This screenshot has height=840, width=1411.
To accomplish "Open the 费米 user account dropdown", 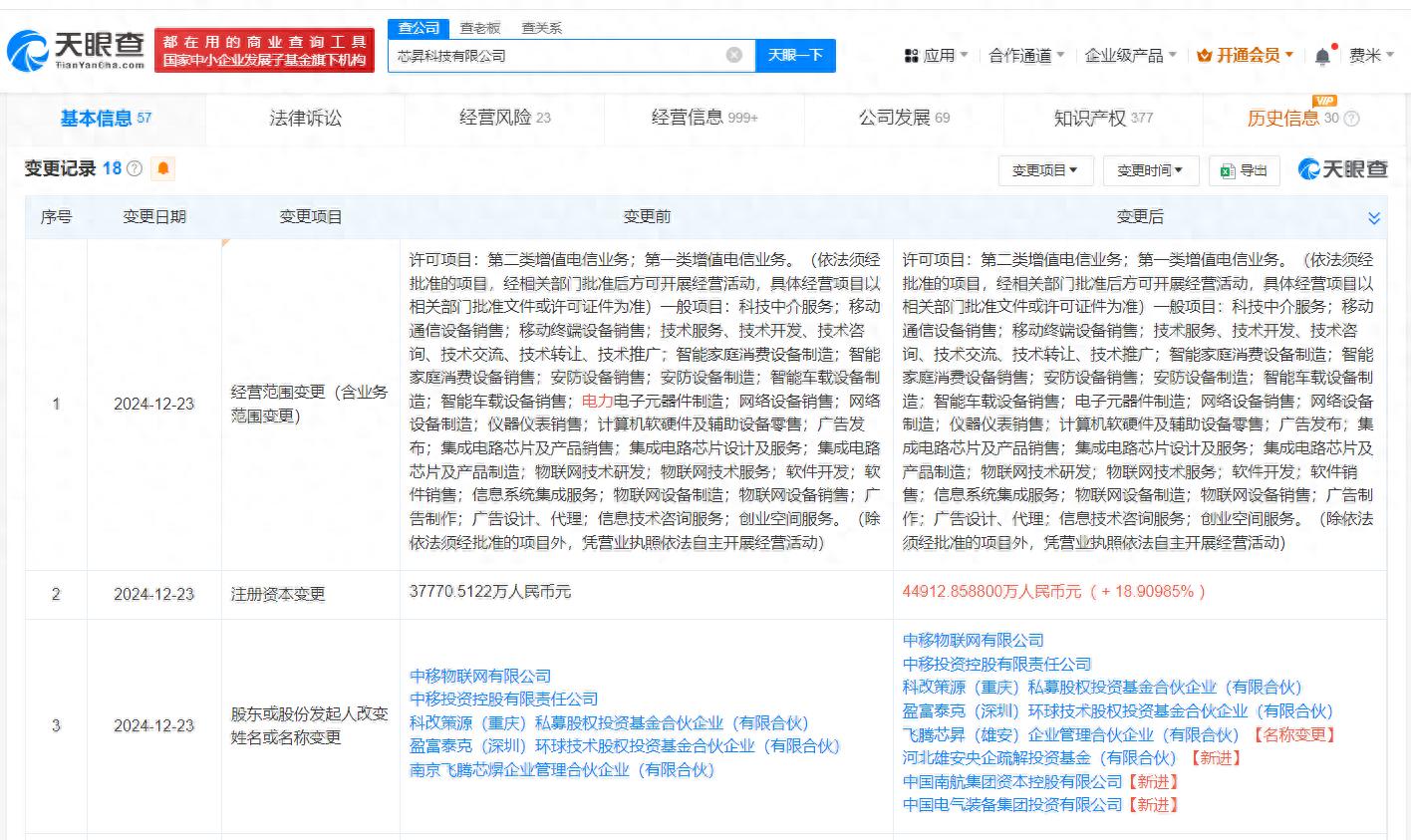I will pos(1372,56).
